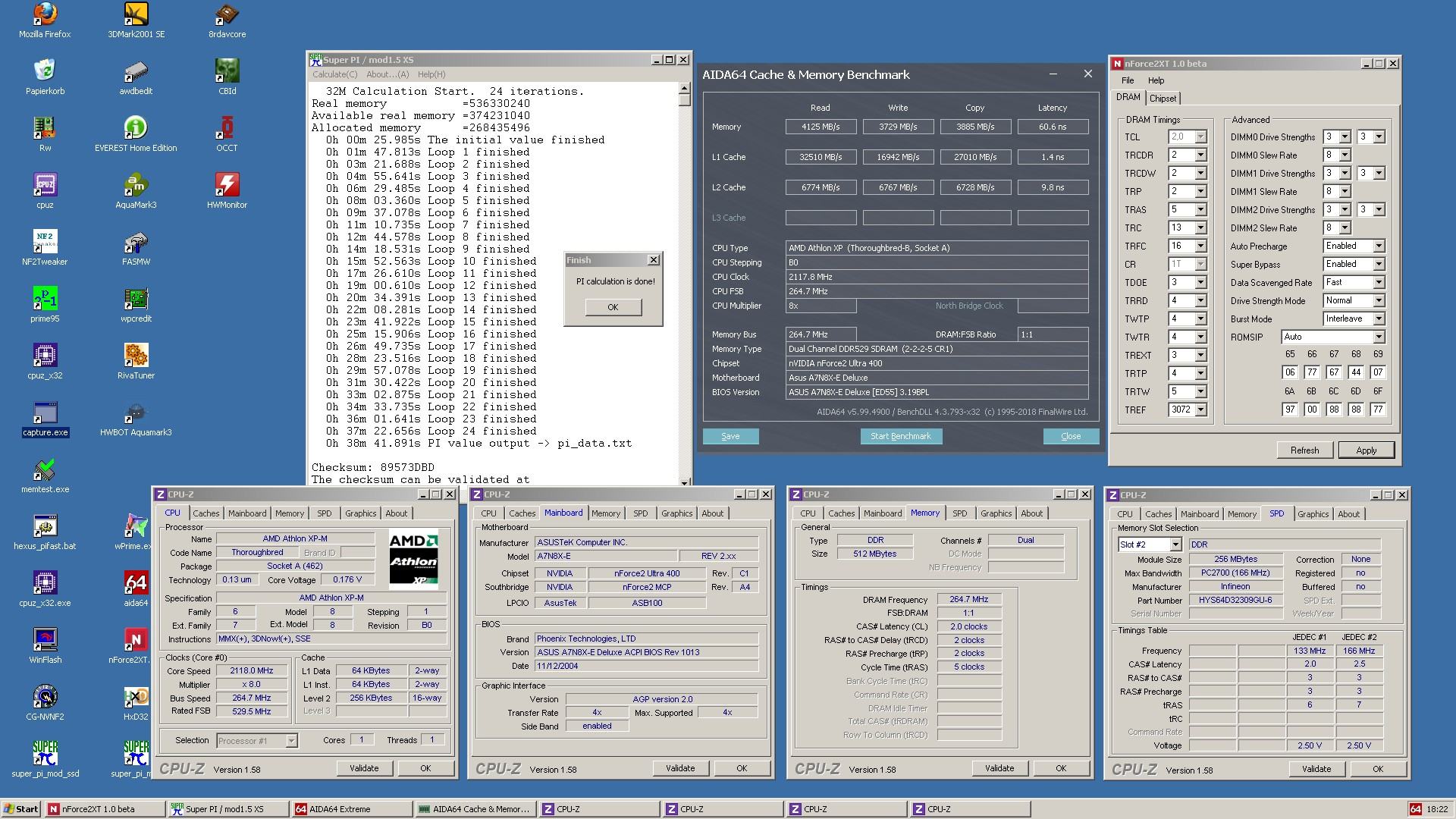Click Super PI scrollbar up arrow
Image resolution: width=1456 pixels, height=819 pixels.
[x=685, y=88]
